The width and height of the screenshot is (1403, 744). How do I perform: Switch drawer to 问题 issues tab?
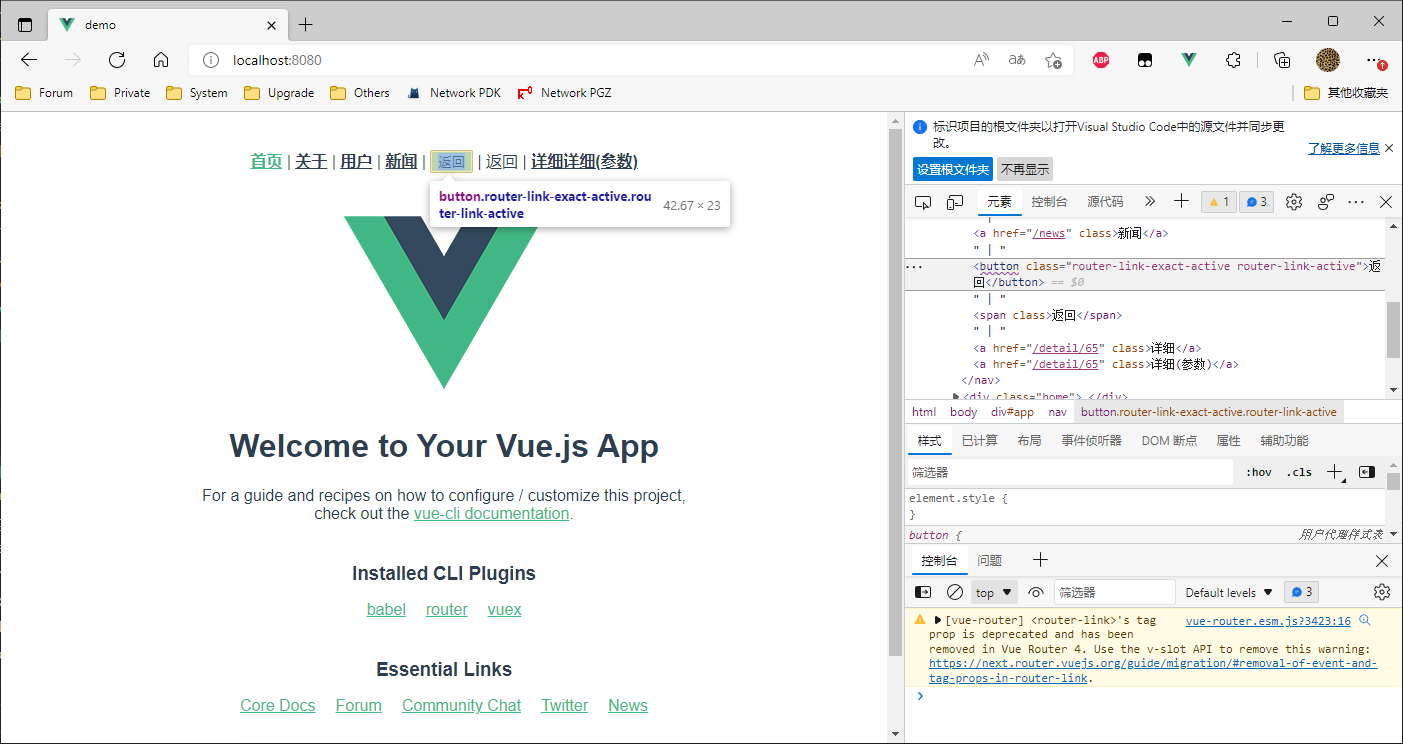pyautogui.click(x=989, y=561)
